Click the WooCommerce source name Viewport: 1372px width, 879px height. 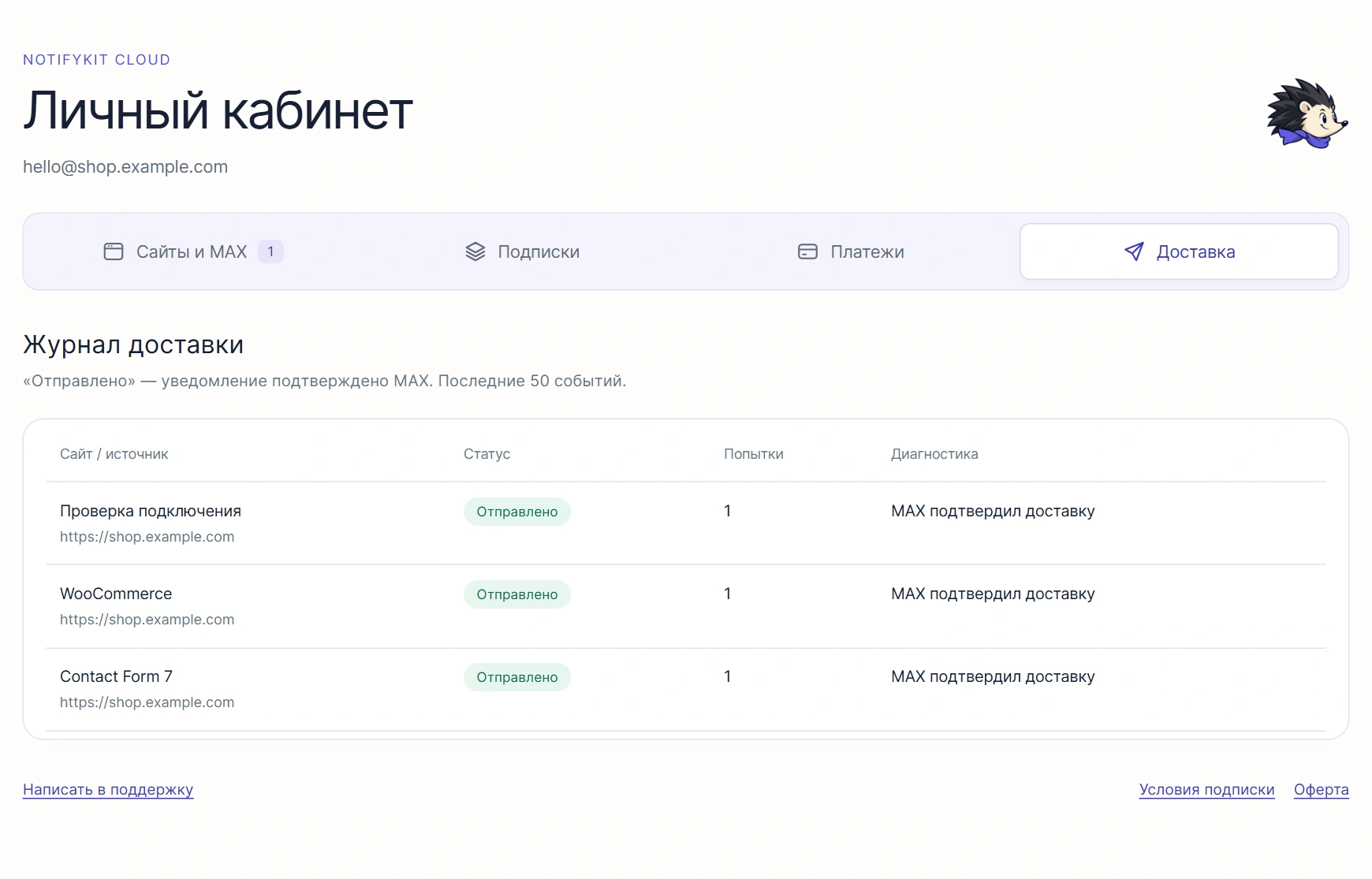pos(116,594)
